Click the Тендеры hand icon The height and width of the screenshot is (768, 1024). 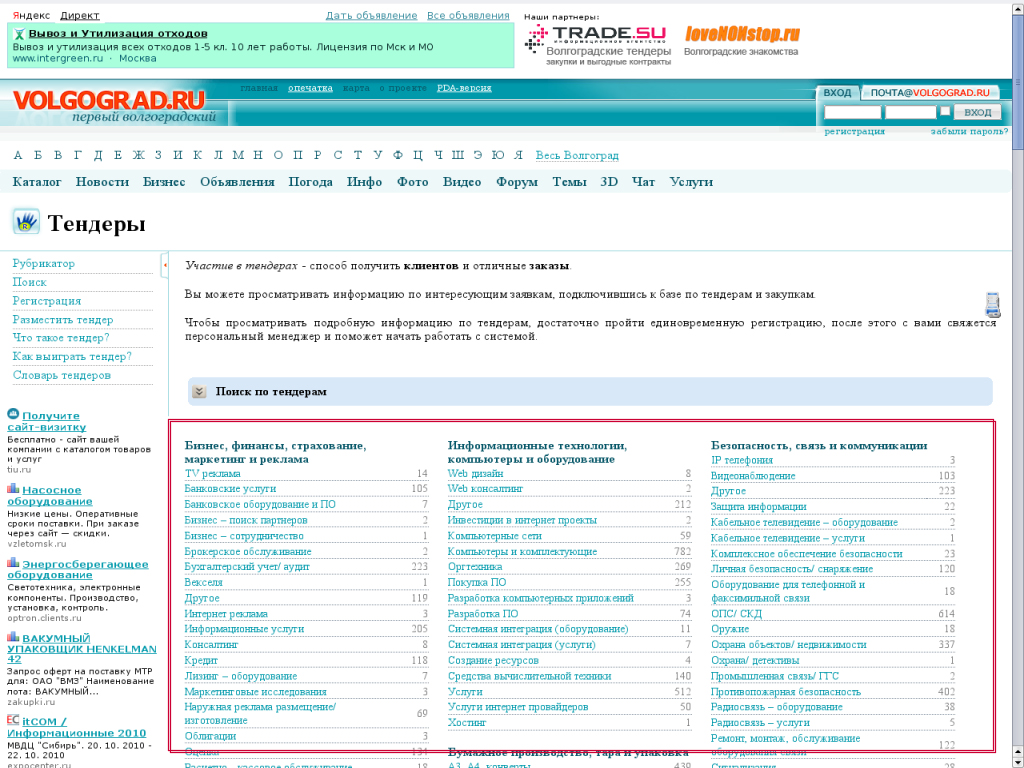point(25,222)
